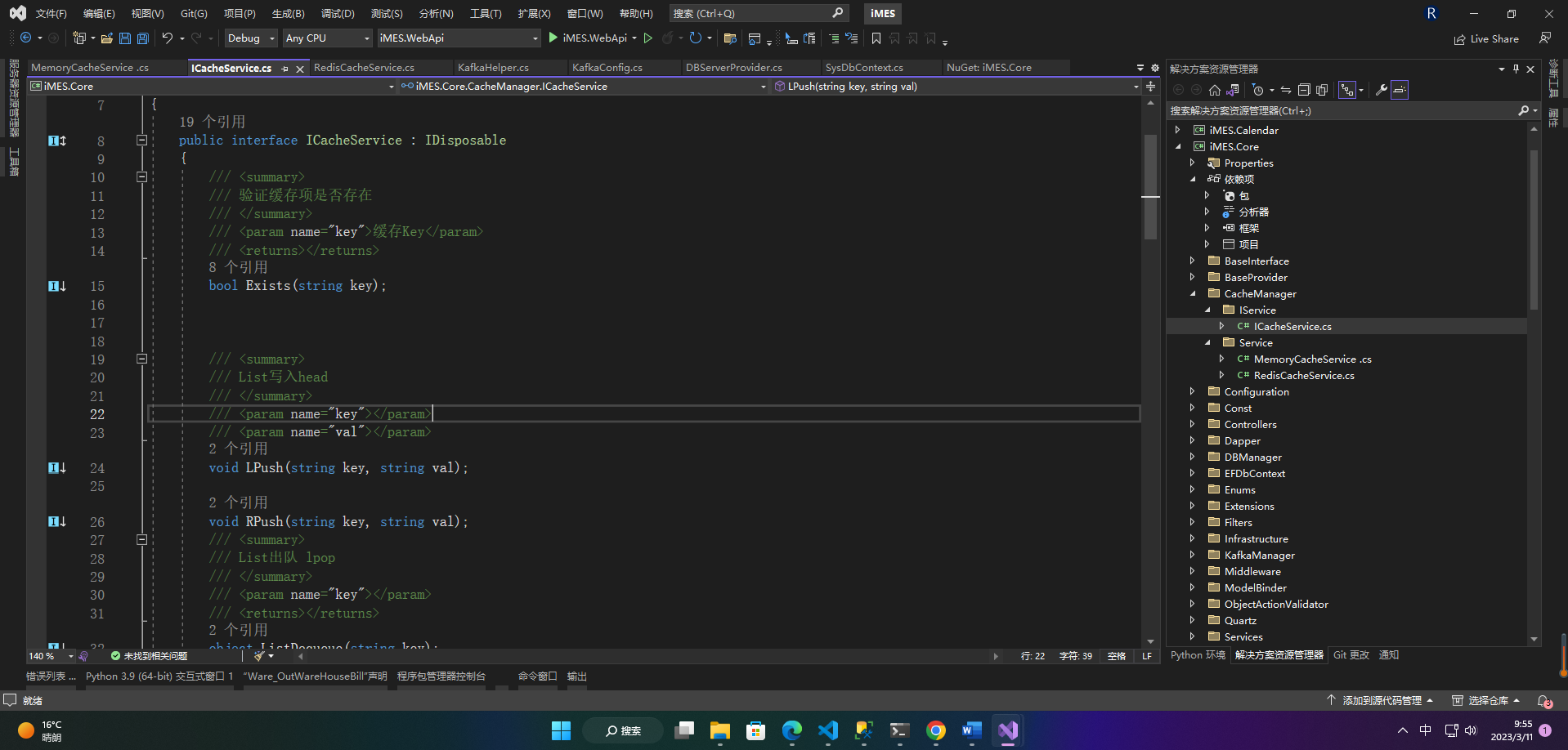Pin the Solution Explorer panel
This screenshot has height=750, width=1568.
1516,69
